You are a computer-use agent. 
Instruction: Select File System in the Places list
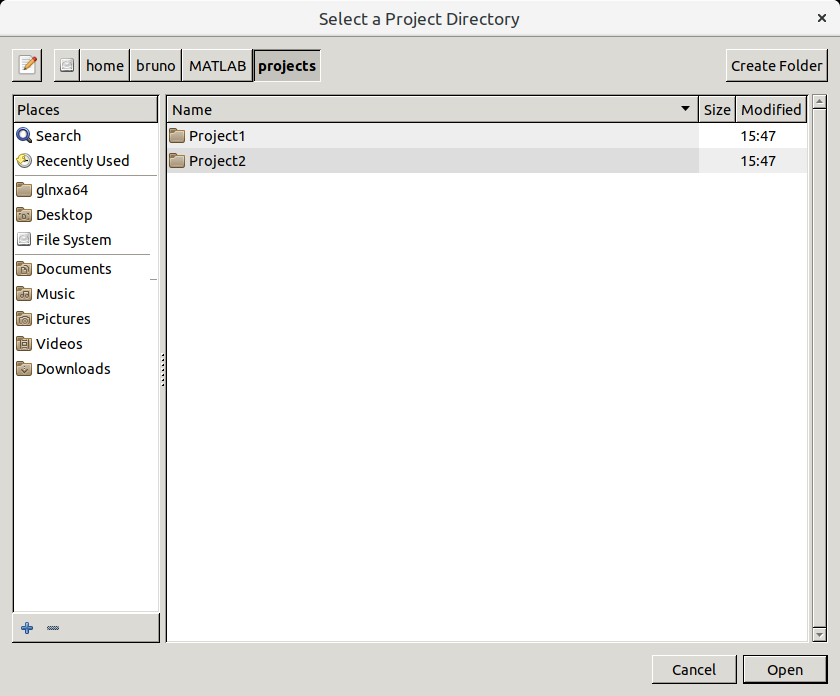coord(73,240)
